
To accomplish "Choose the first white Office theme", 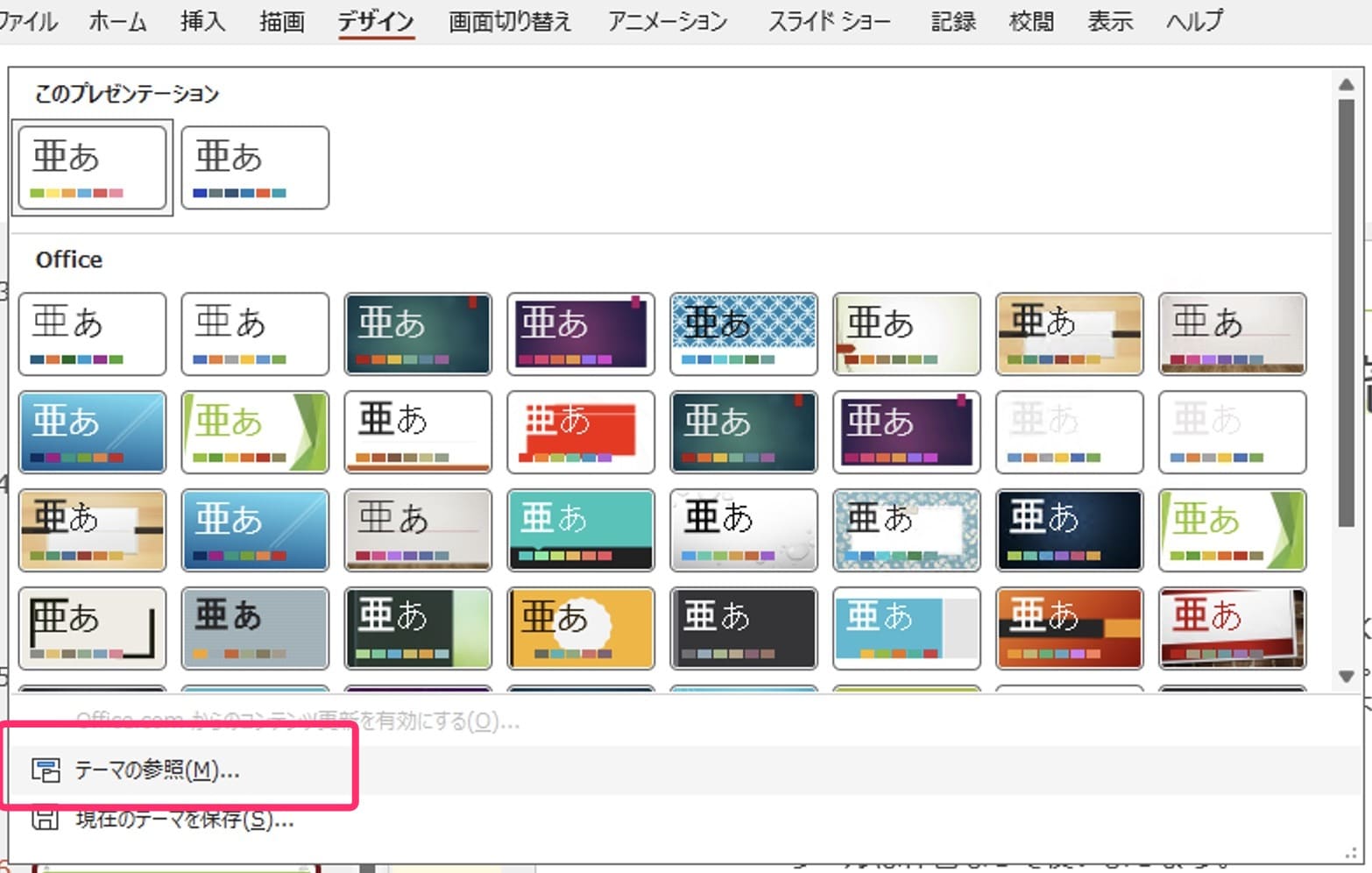I will tap(92, 334).
